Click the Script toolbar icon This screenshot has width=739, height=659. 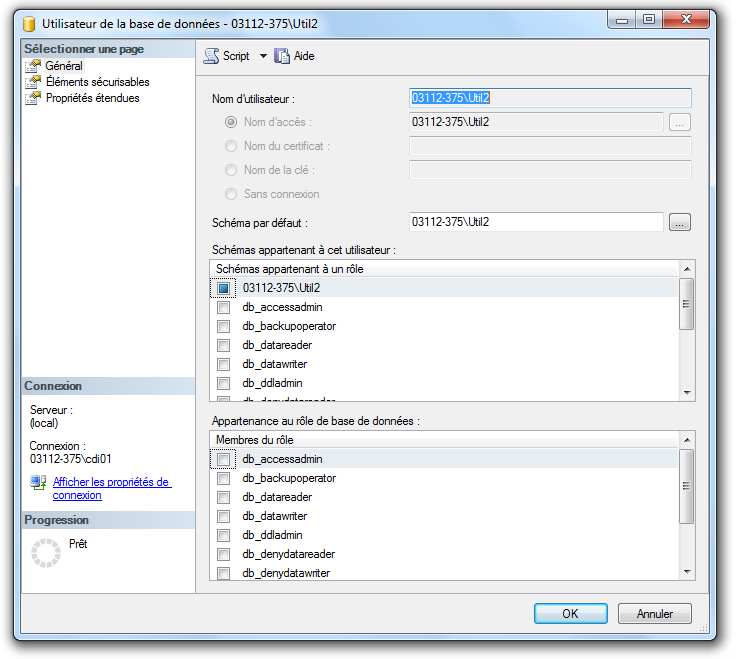[211, 56]
